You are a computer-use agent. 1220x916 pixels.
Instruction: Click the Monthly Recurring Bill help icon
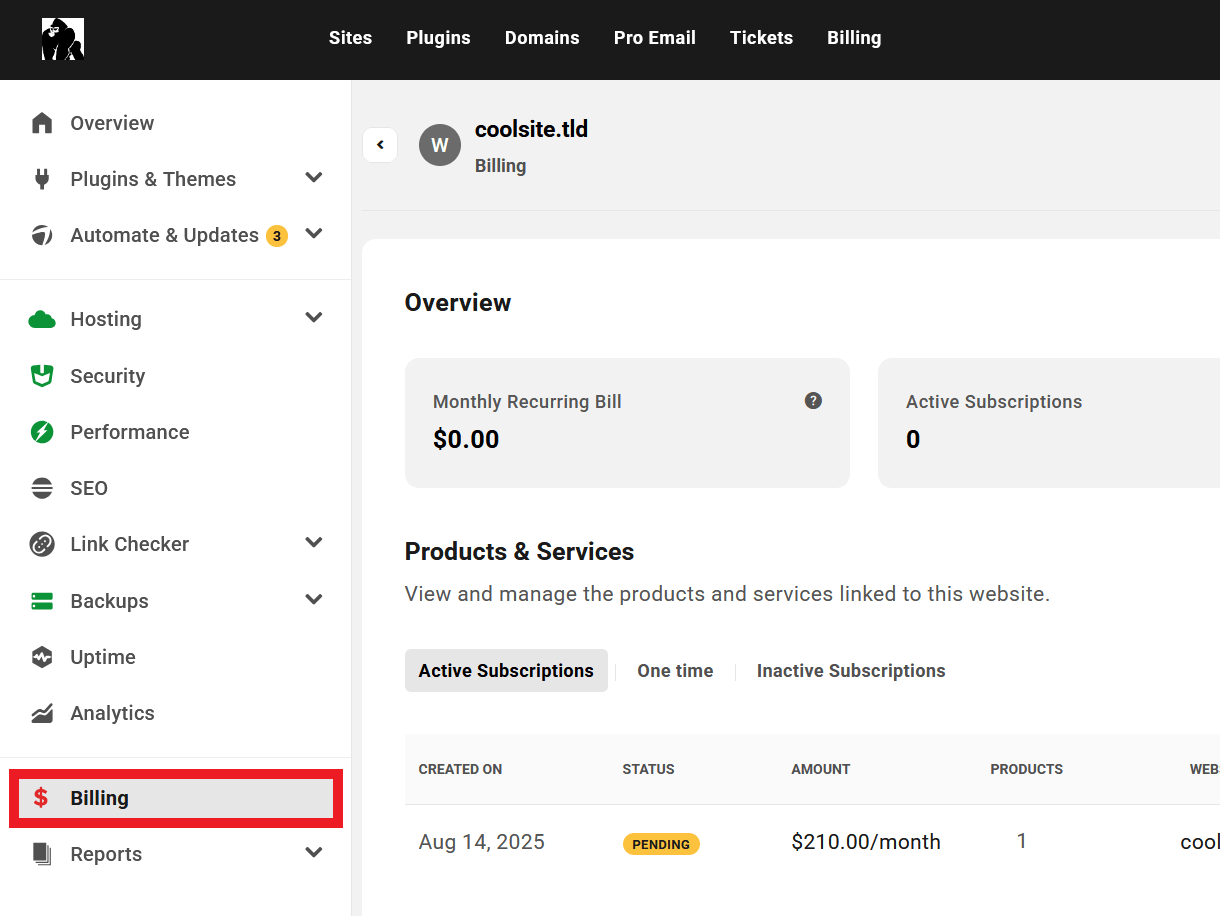point(813,401)
